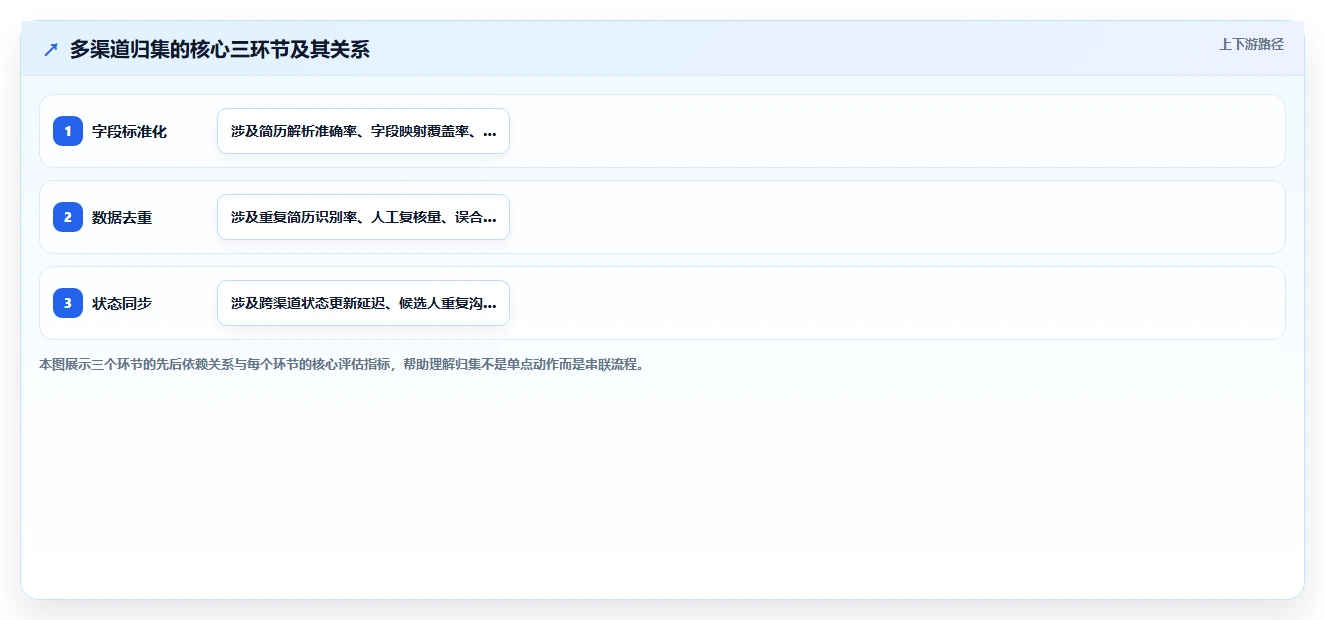Click the caption starting with 本图展示三个环节
Viewport: 1325px width, 620px height.
(343, 365)
